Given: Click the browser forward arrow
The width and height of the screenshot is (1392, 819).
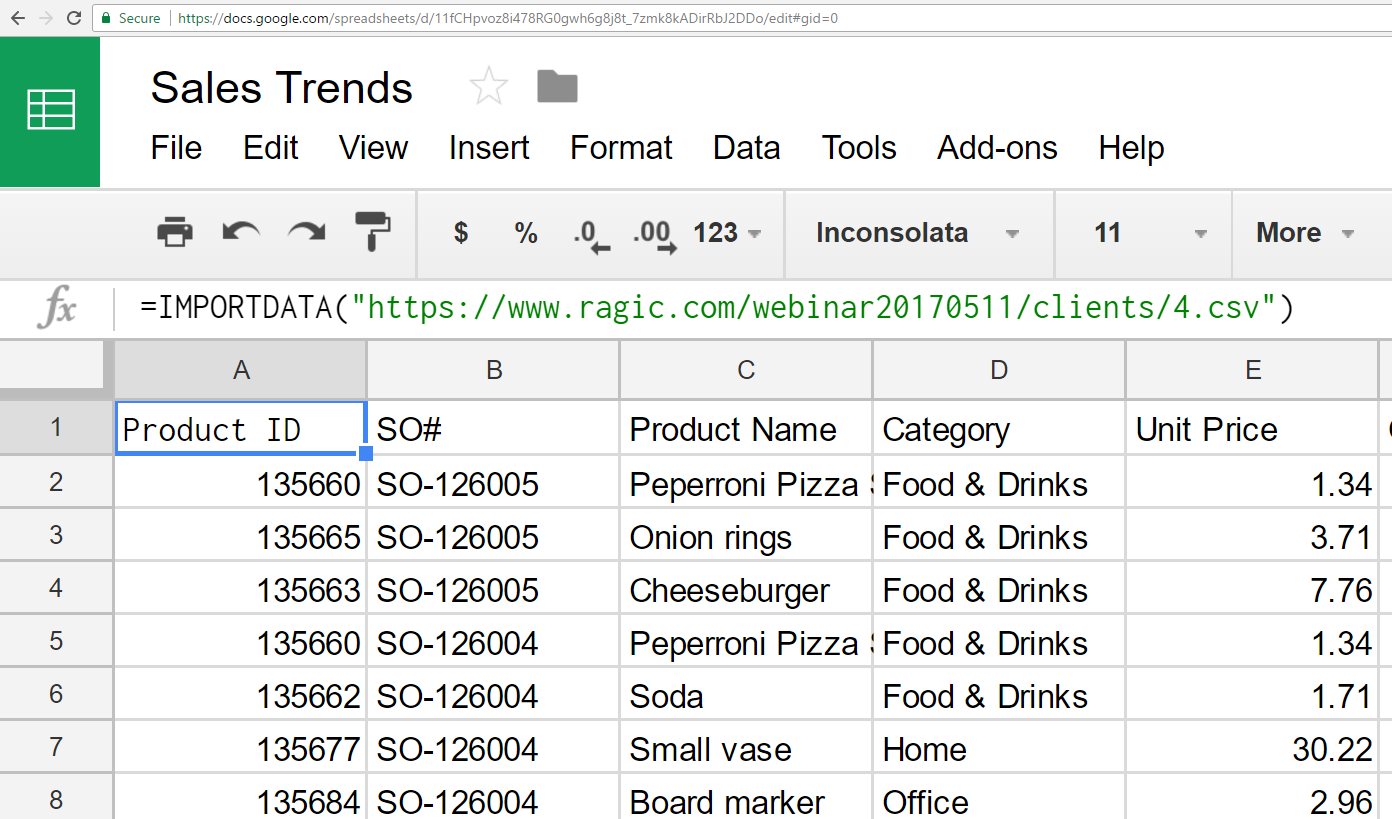Looking at the screenshot, I should point(45,18).
